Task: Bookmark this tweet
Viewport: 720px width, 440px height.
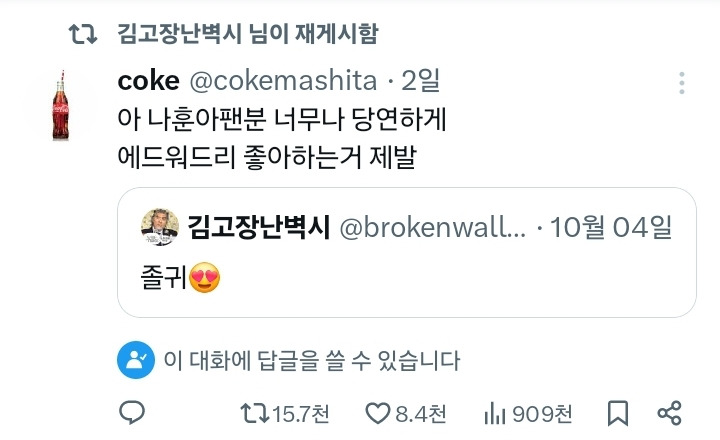Action: tap(618, 412)
